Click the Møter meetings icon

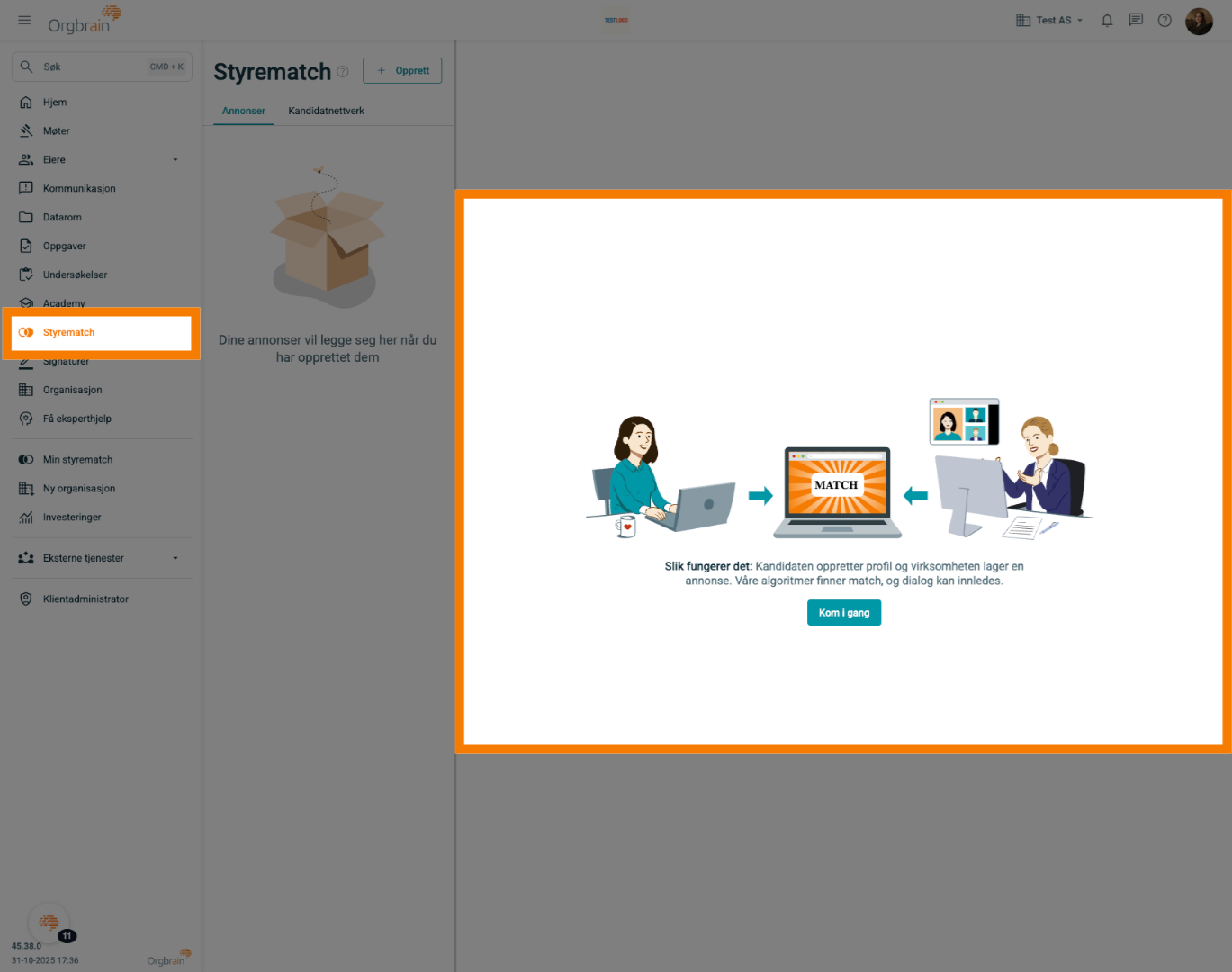click(26, 130)
